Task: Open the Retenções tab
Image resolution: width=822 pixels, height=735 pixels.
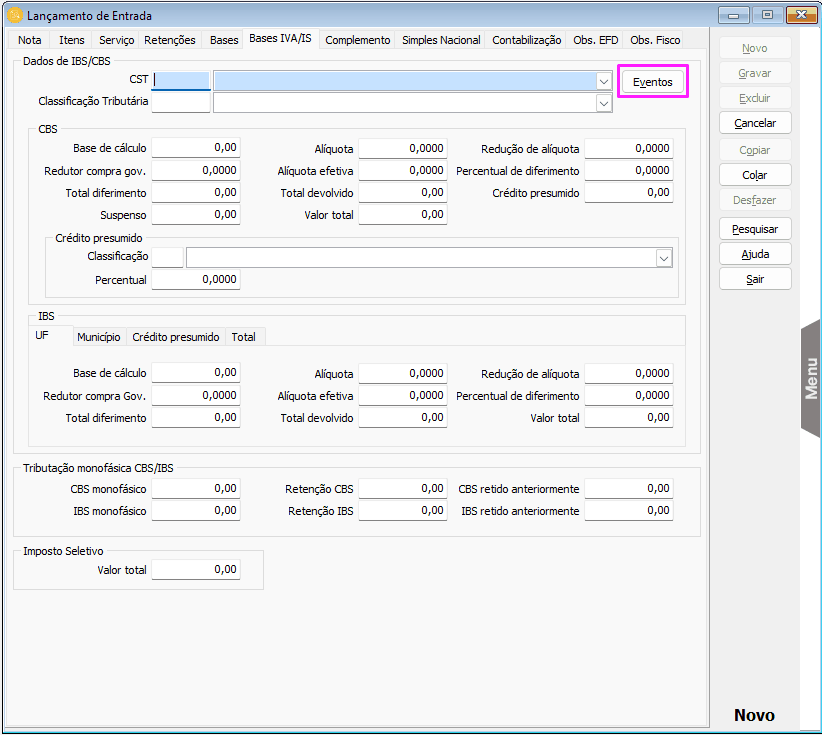Action: pos(169,40)
